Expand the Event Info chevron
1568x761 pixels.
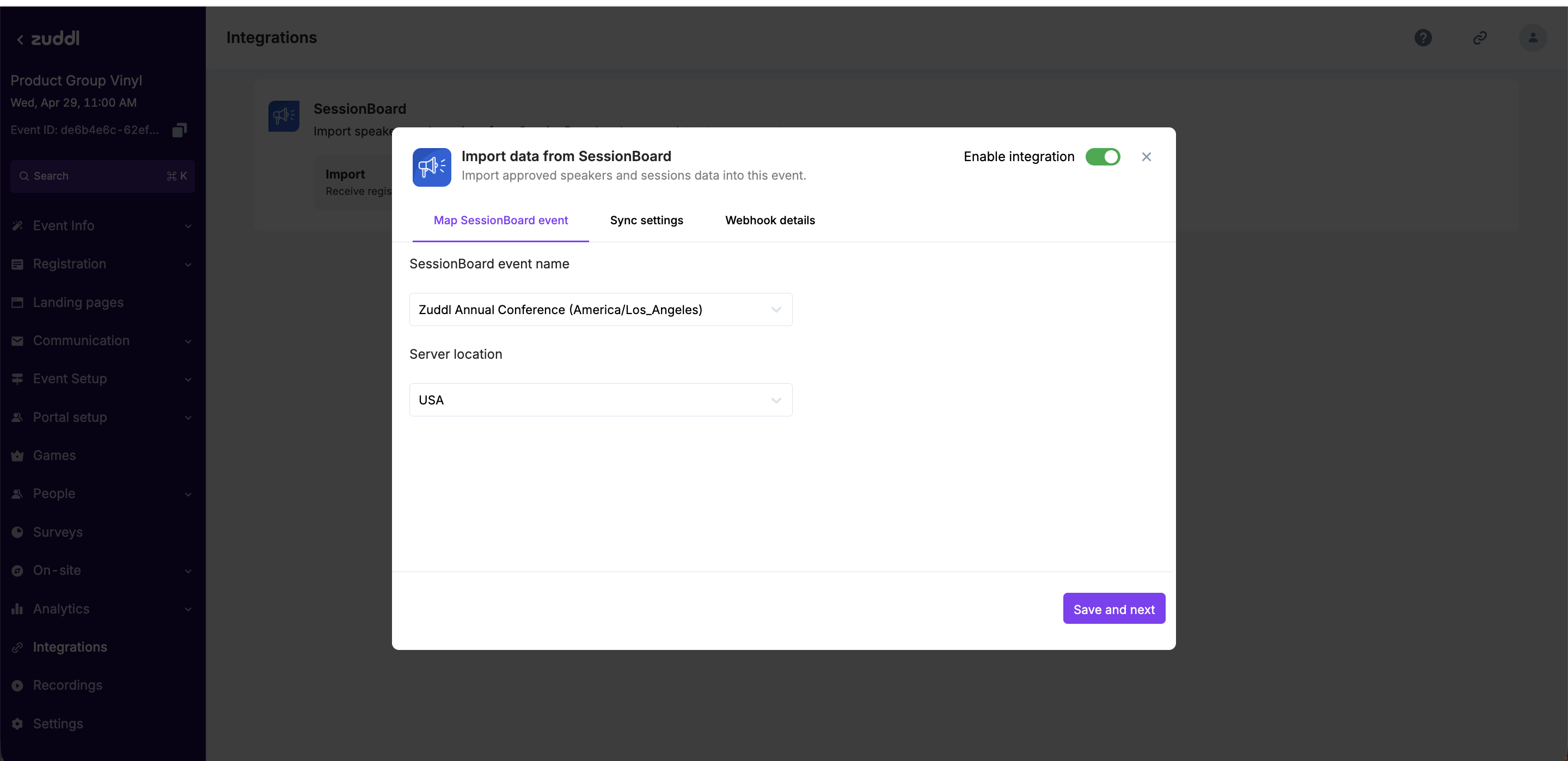point(188,226)
